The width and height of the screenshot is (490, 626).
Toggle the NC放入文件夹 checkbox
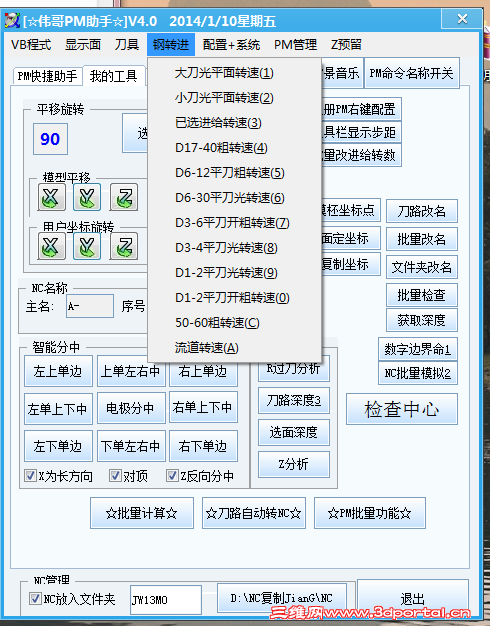[x=35, y=598]
